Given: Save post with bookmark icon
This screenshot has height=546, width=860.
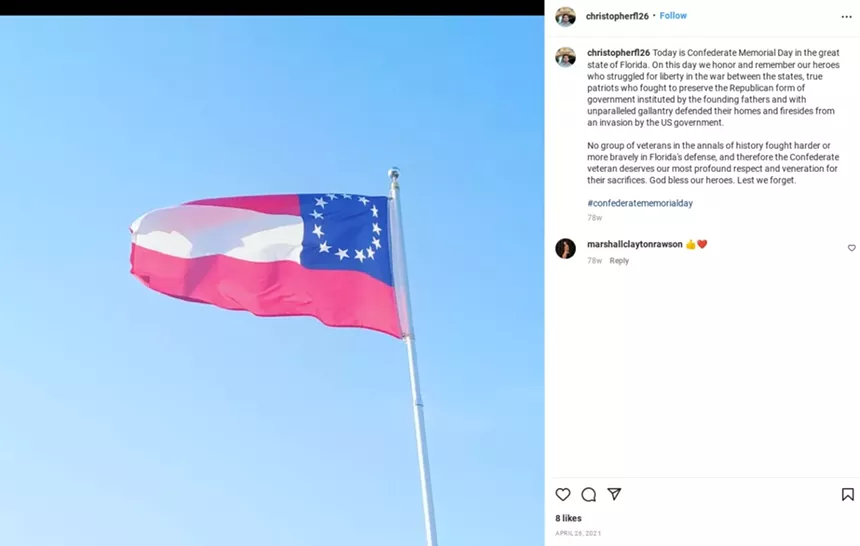Looking at the screenshot, I should click(x=847, y=494).
